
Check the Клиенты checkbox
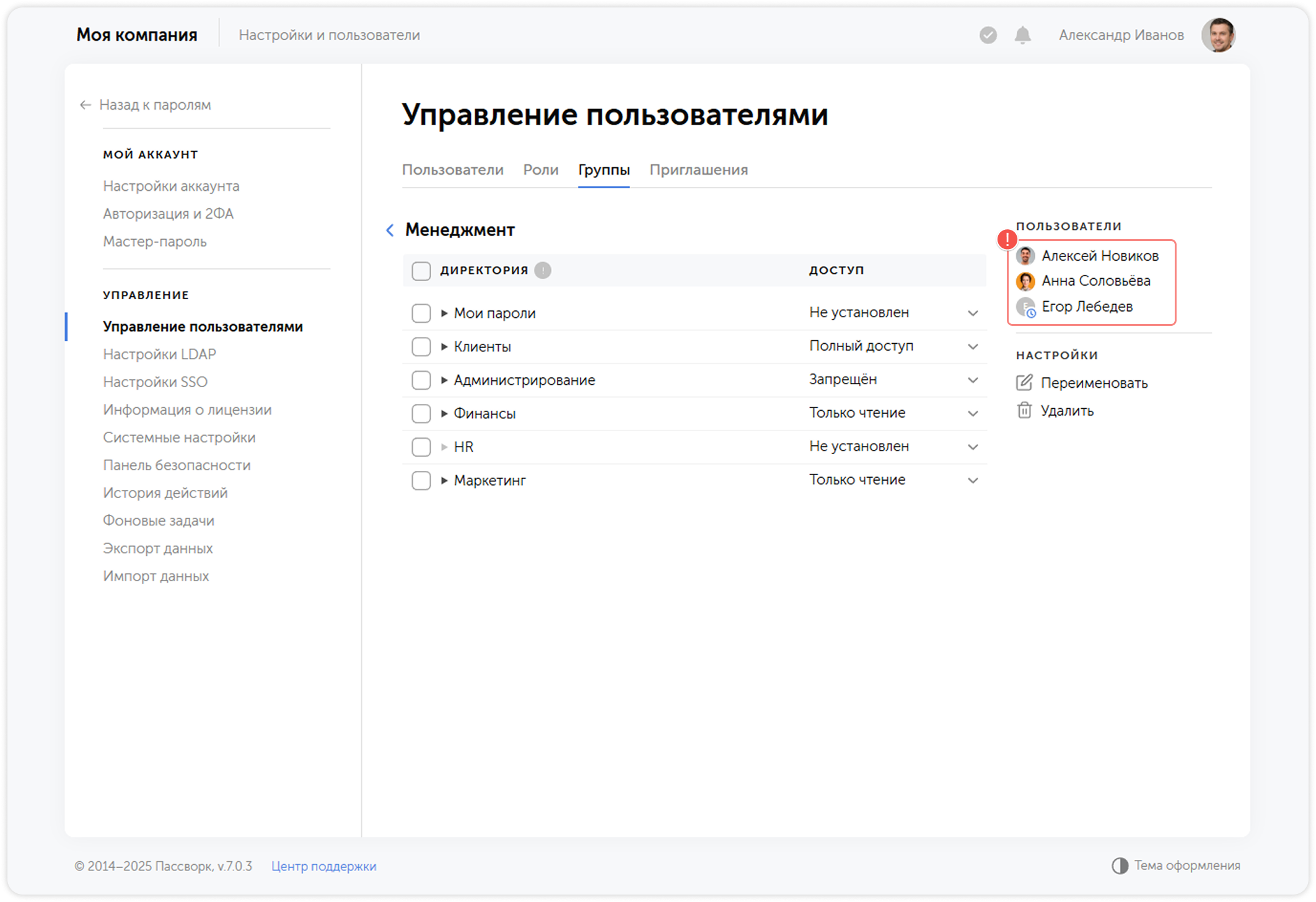(421, 346)
